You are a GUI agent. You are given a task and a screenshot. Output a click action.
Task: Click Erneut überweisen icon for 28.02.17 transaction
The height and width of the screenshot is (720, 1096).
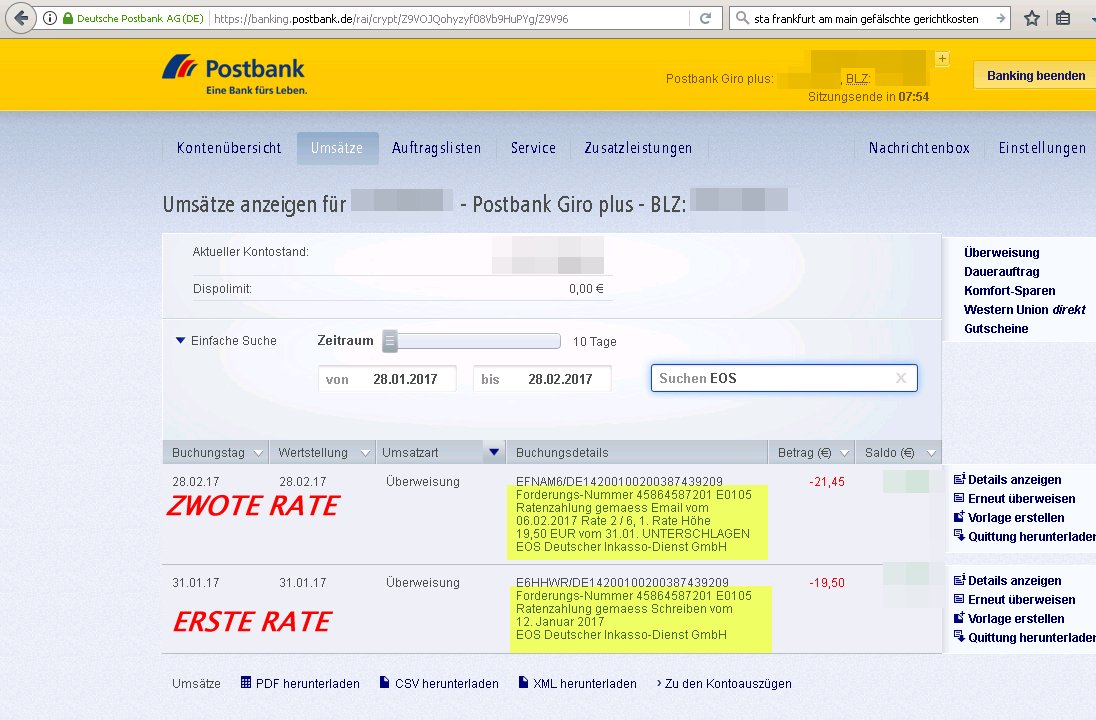point(959,498)
